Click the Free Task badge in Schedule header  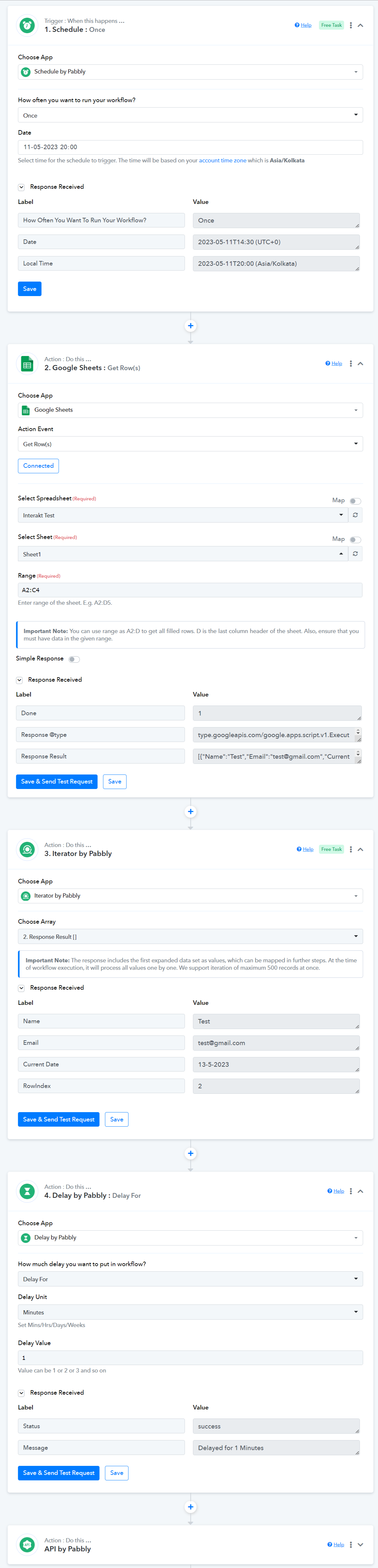332,25
